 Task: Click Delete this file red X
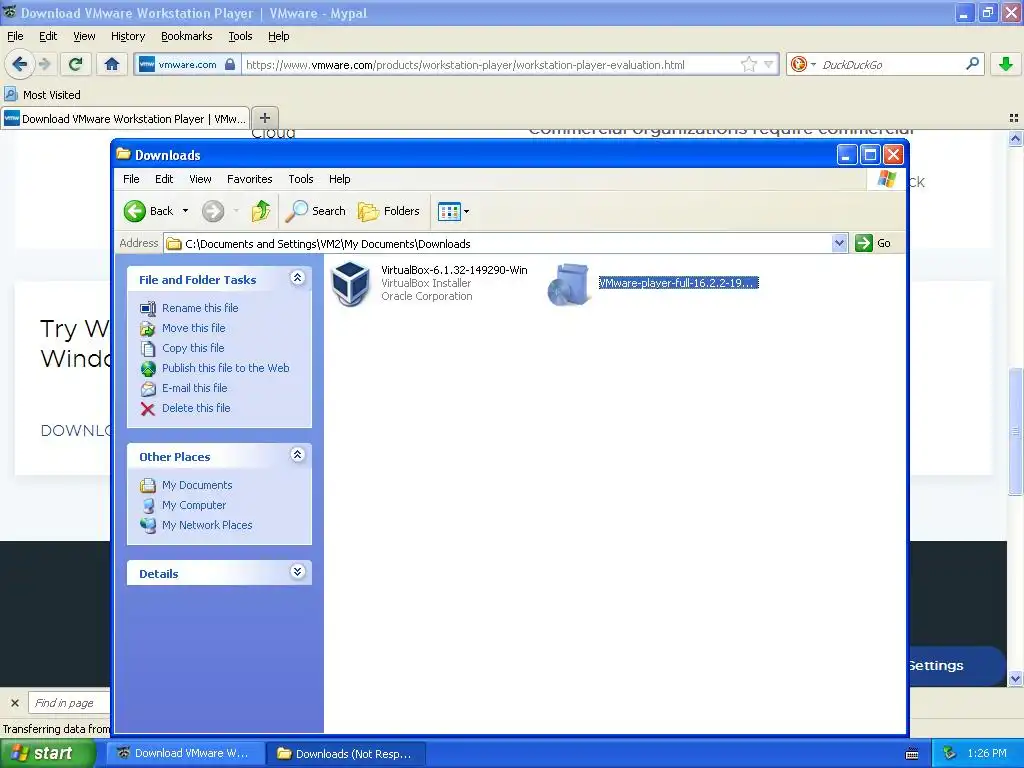point(148,408)
